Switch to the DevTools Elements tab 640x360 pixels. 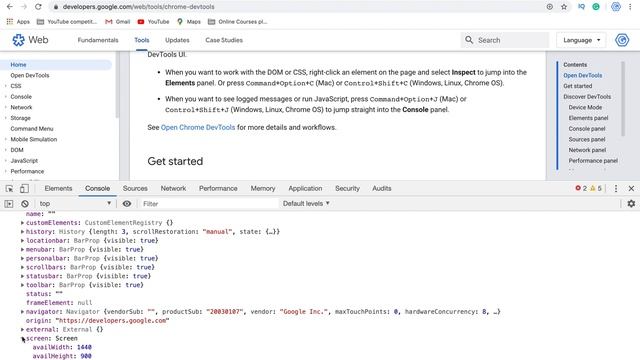tap(58, 189)
